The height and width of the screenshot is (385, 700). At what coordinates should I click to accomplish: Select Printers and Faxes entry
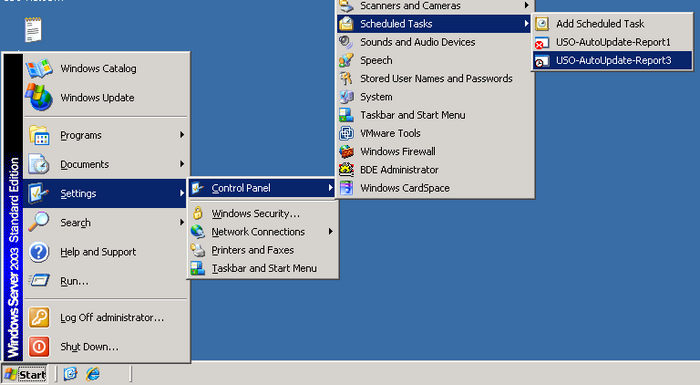point(263,250)
